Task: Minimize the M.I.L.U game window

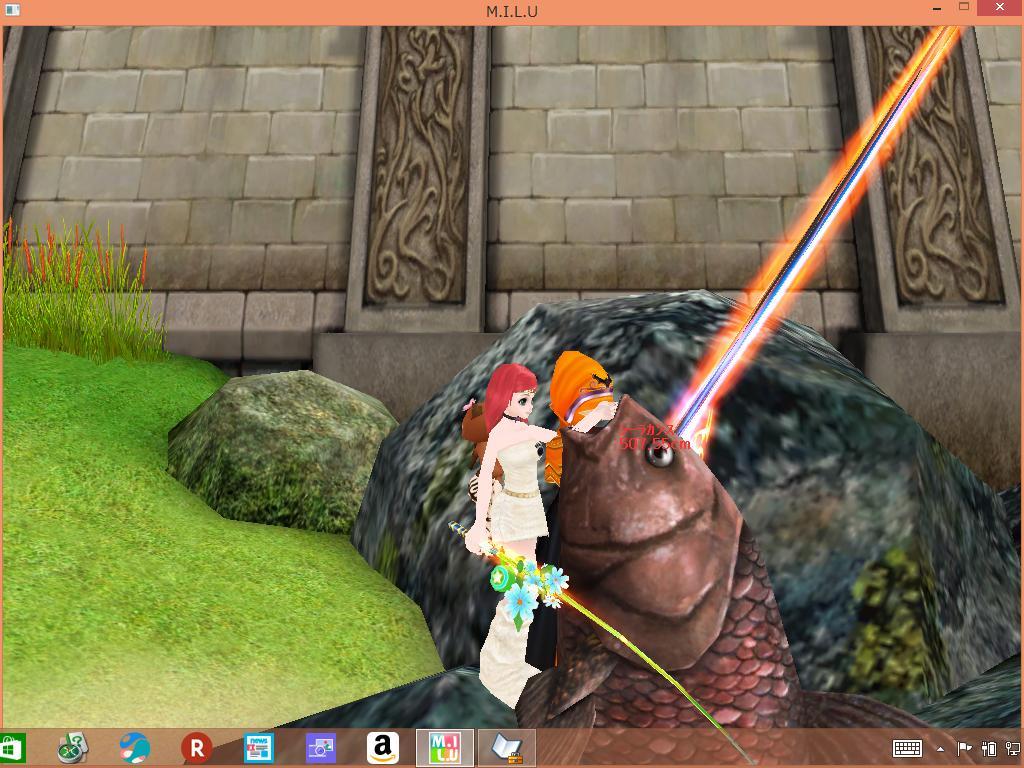Action: [x=928, y=9]
